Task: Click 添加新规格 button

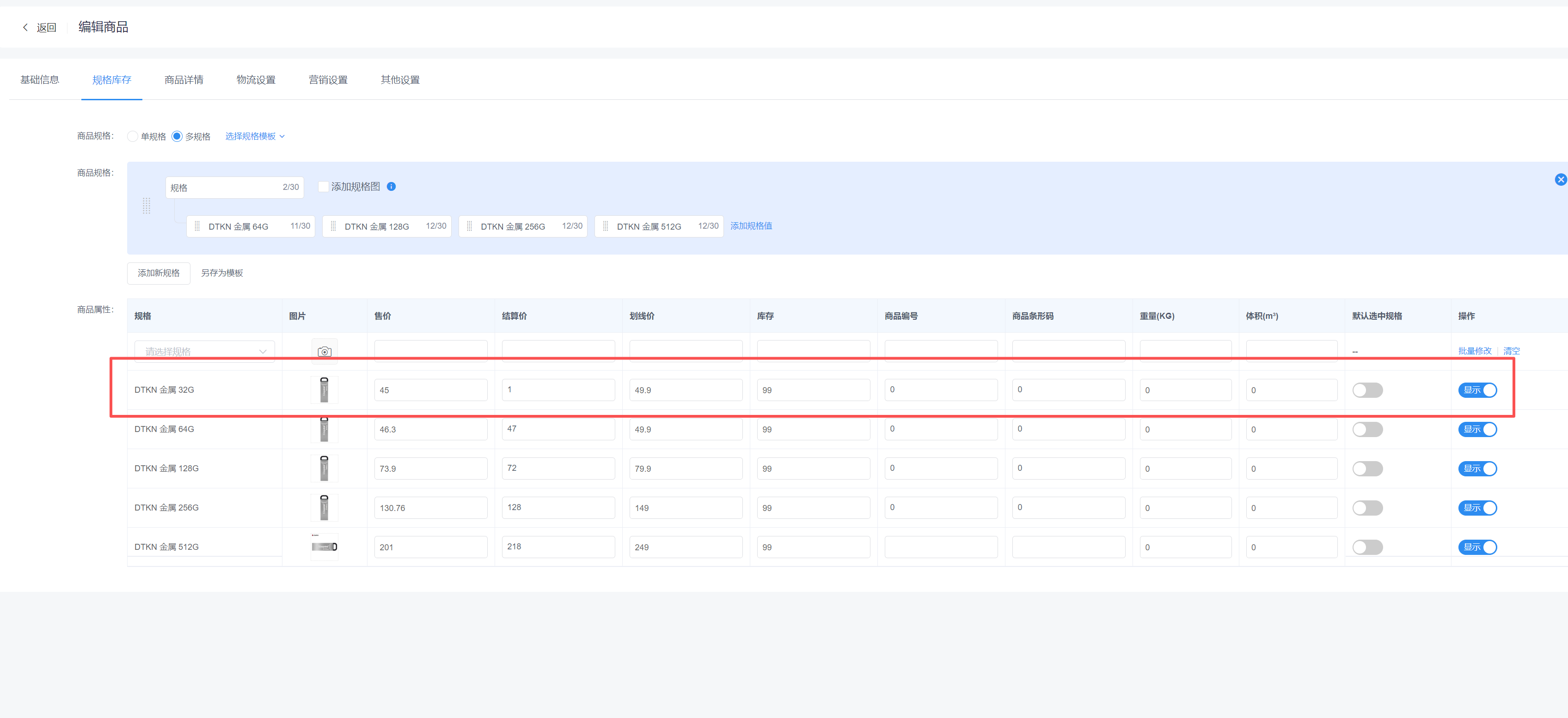Action: tap(158, 273)
